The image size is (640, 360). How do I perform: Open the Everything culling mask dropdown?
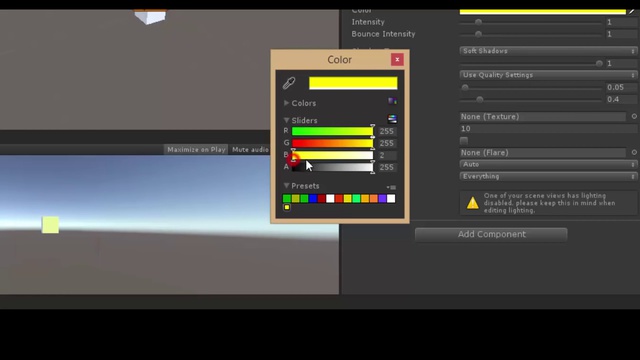(x=548, y=176)
